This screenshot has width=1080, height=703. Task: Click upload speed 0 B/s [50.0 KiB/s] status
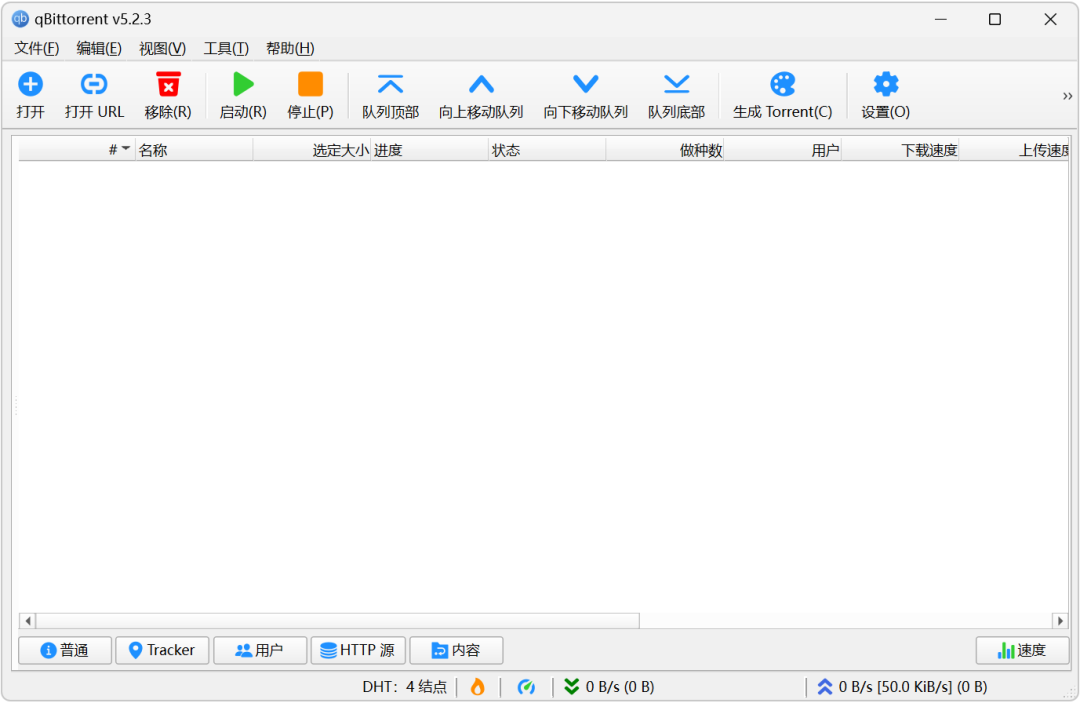(x=902, y=686)
